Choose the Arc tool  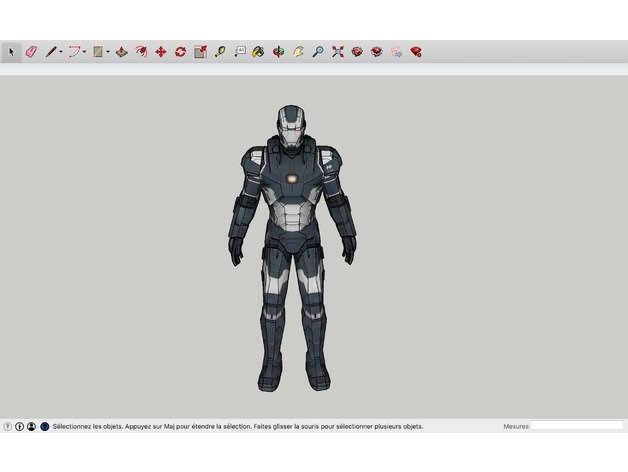pos(74,52)
